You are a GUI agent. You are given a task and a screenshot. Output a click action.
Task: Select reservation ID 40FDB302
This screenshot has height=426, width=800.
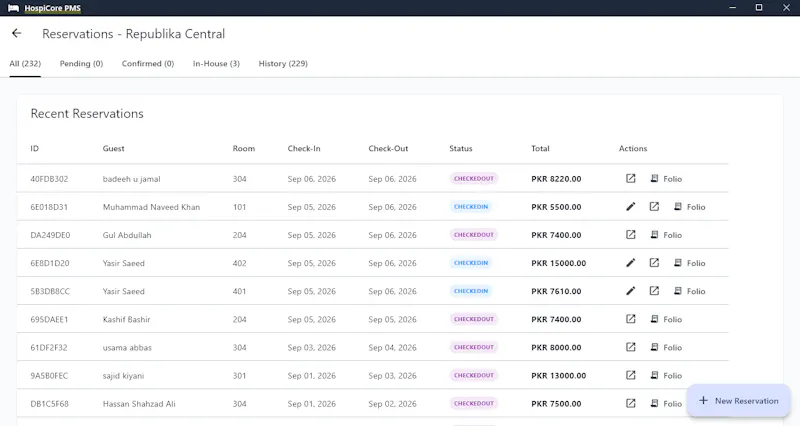(x=49, y=179)
